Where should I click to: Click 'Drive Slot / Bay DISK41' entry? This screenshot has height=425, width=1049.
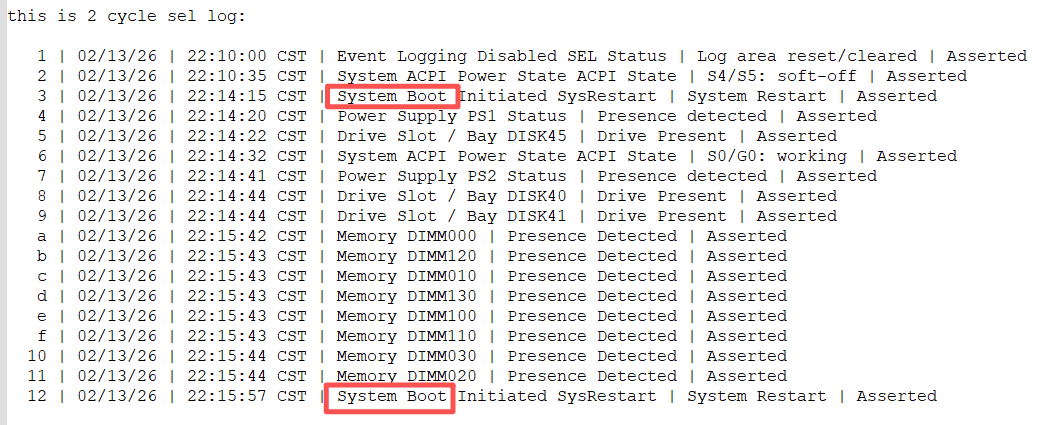[x=452, y=216]
